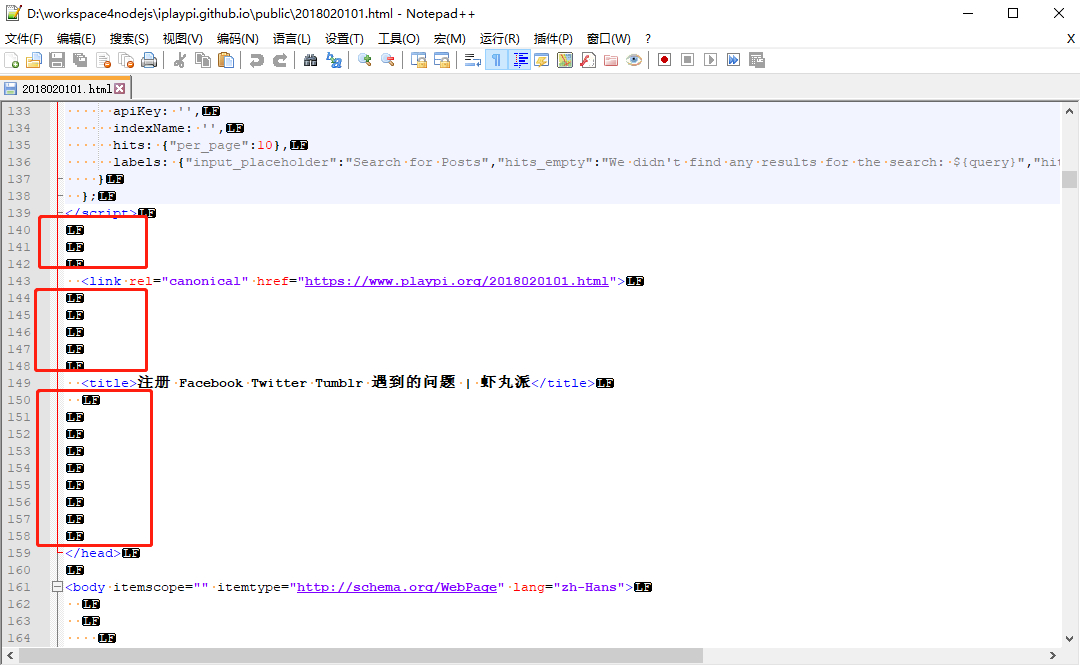
Task: Click the Close All files icon
Action: tap(127, 61)
